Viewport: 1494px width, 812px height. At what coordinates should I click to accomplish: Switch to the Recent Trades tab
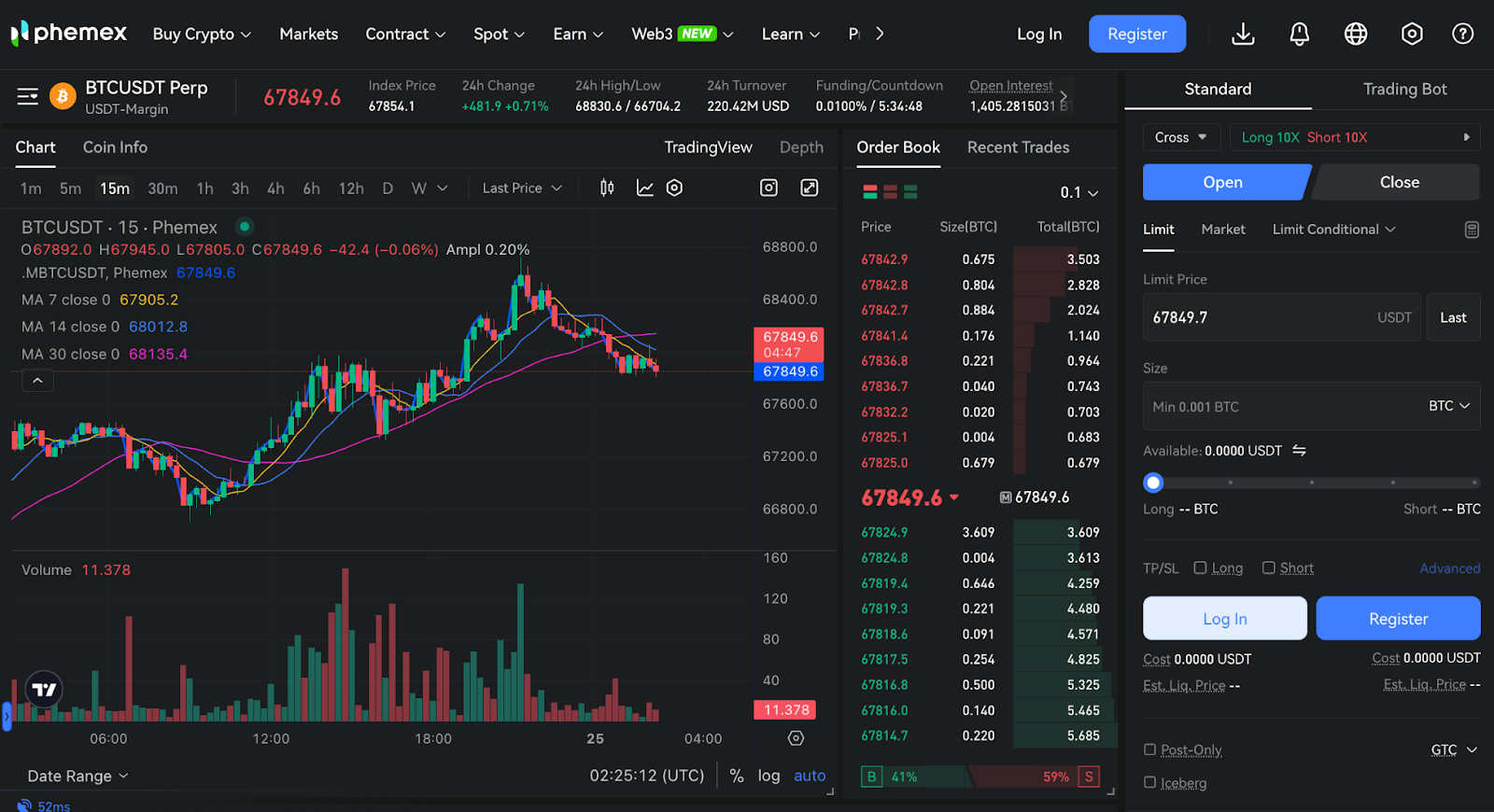pyautogui.click(x=1018, y=147)
